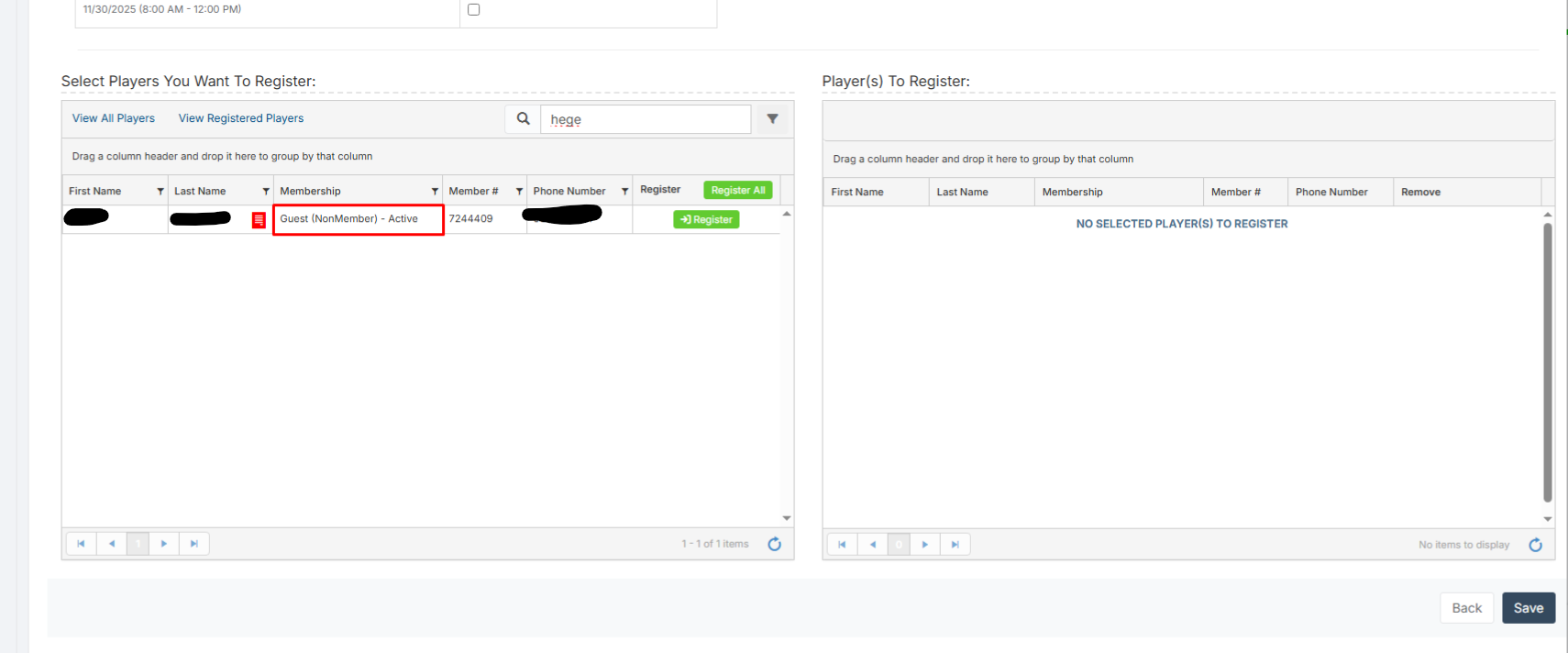Image resolution: width=1568 pixels, height=653 pixels.
Task: Go to next page in right grid
Action: click(924, 545)
